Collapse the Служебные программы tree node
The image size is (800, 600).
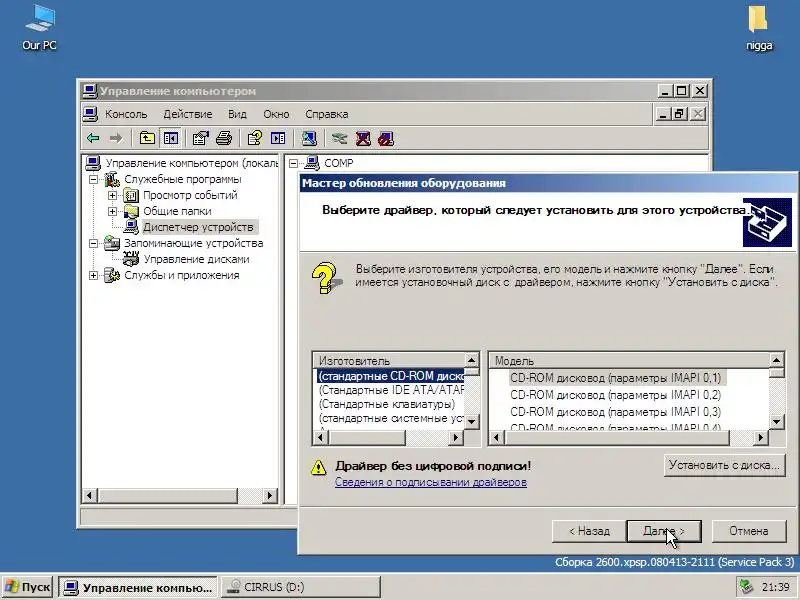pos(93,179)
